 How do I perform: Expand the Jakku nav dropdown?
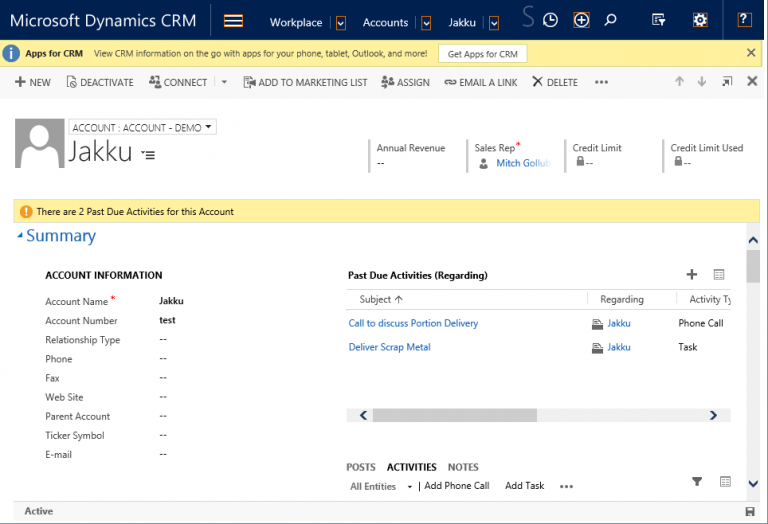(x=494, y=23)
